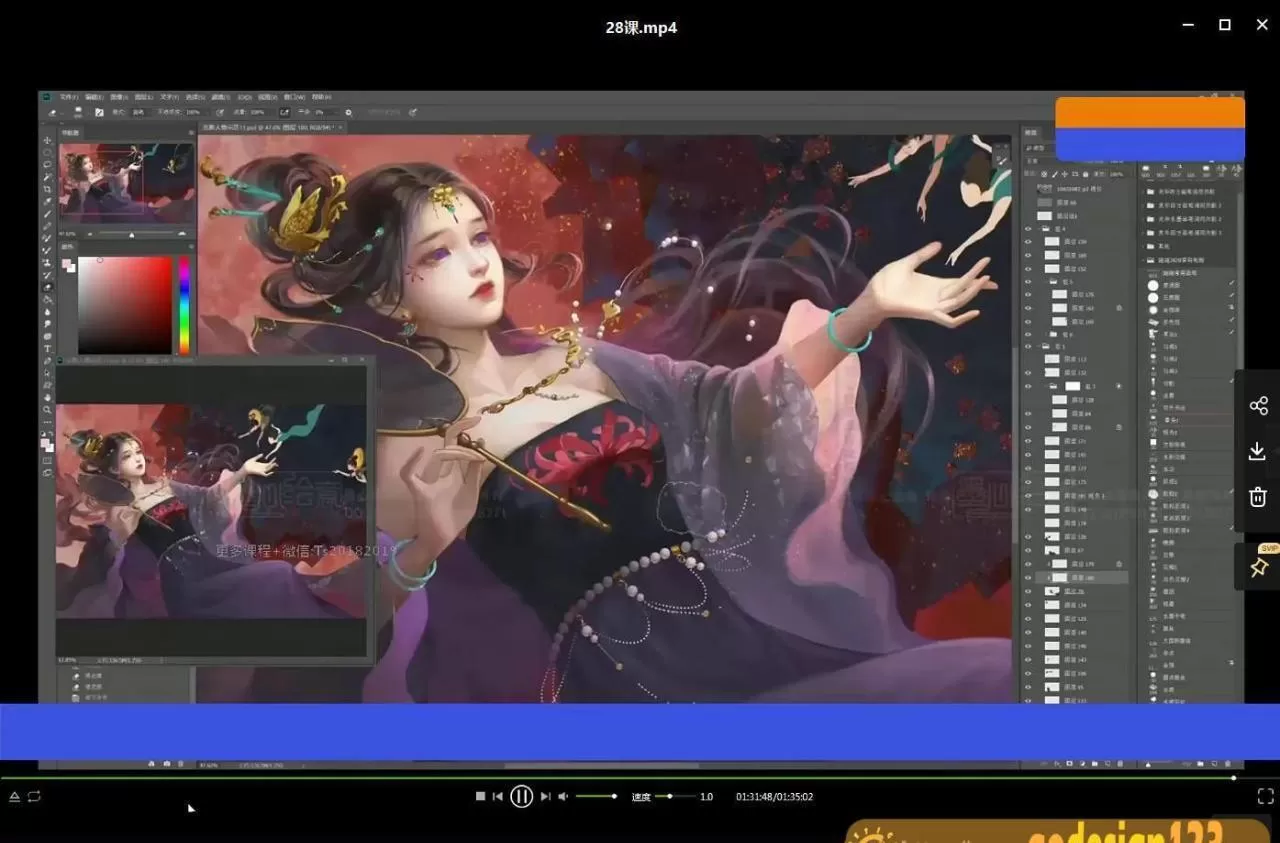Delete the video with trash icon

(1258, 497)
